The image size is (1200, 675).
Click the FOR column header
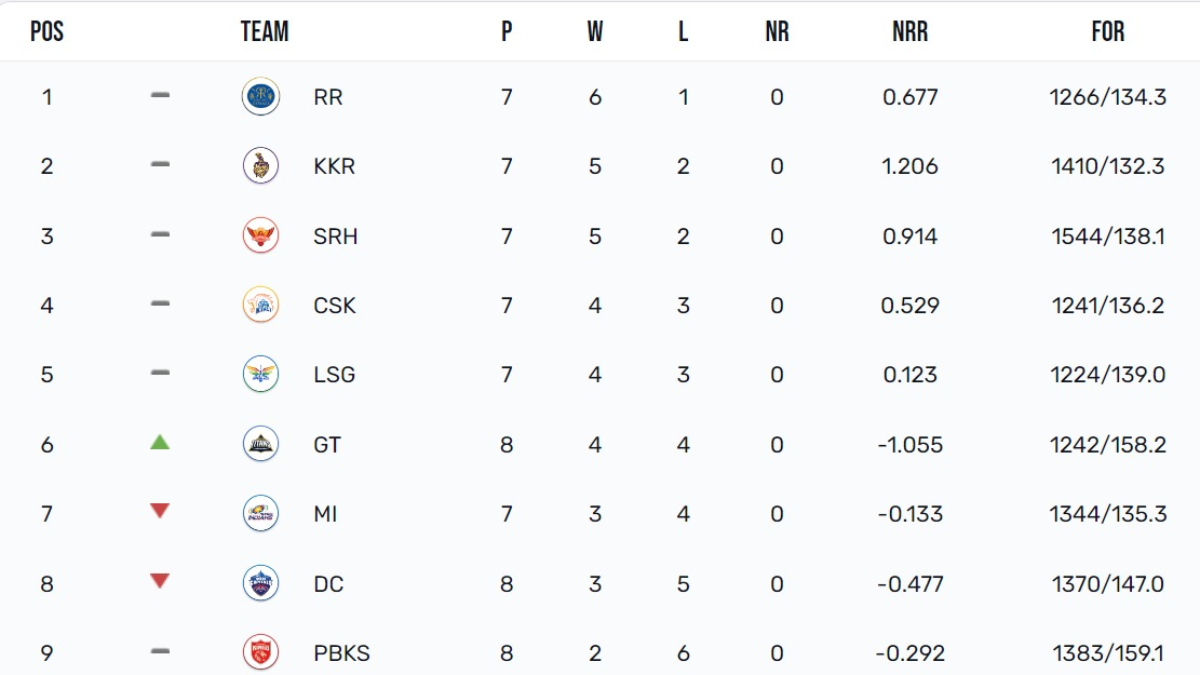tap(1107, 32)
